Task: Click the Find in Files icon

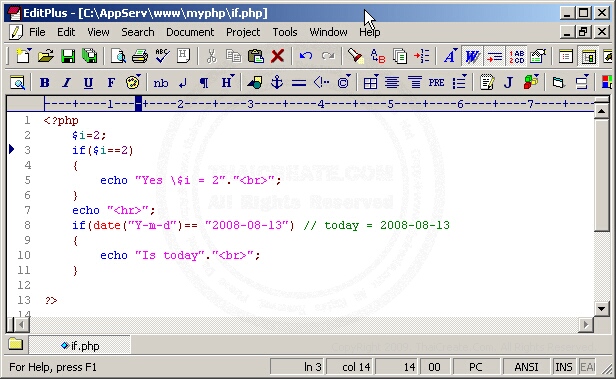Action: coord(400,56)
